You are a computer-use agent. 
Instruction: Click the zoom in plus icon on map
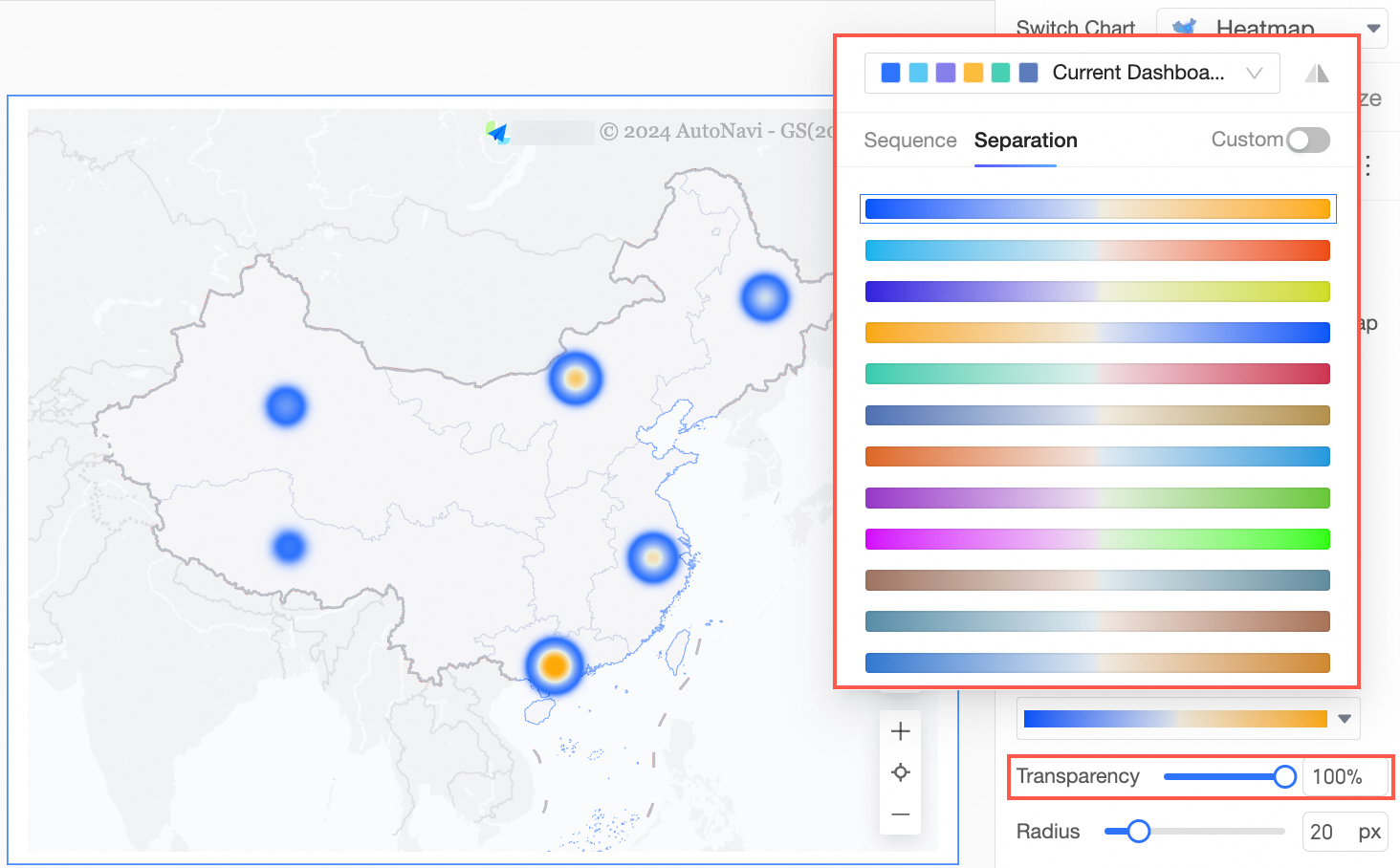[900, 731]
